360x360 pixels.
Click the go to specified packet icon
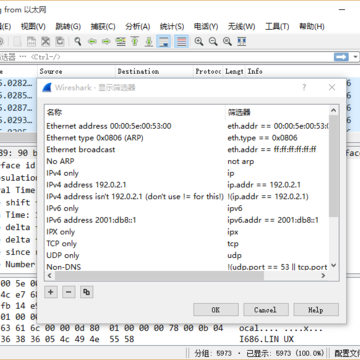click(x=120, y=42)
